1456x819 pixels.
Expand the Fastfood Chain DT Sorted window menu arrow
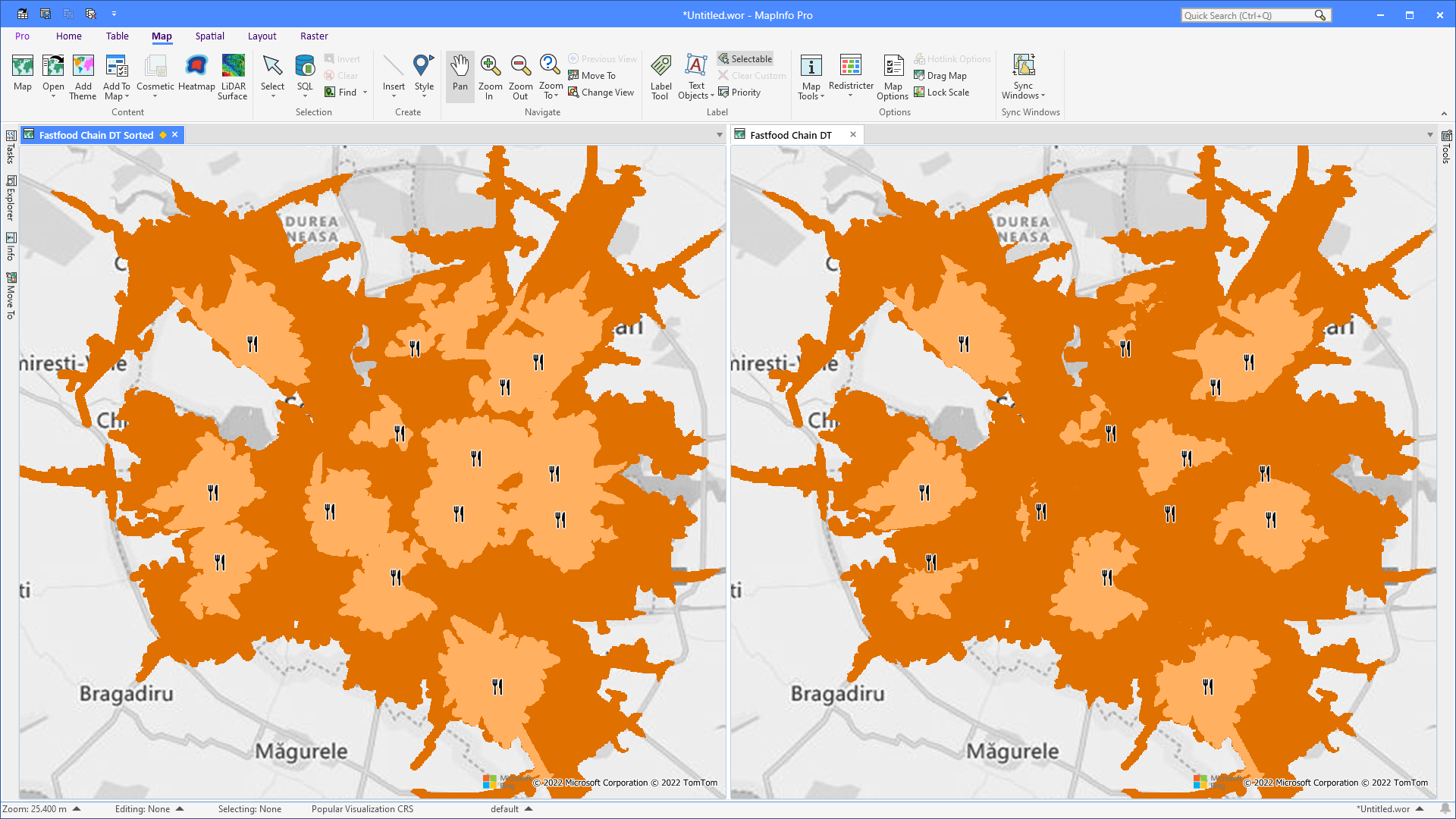coord(719,134)
